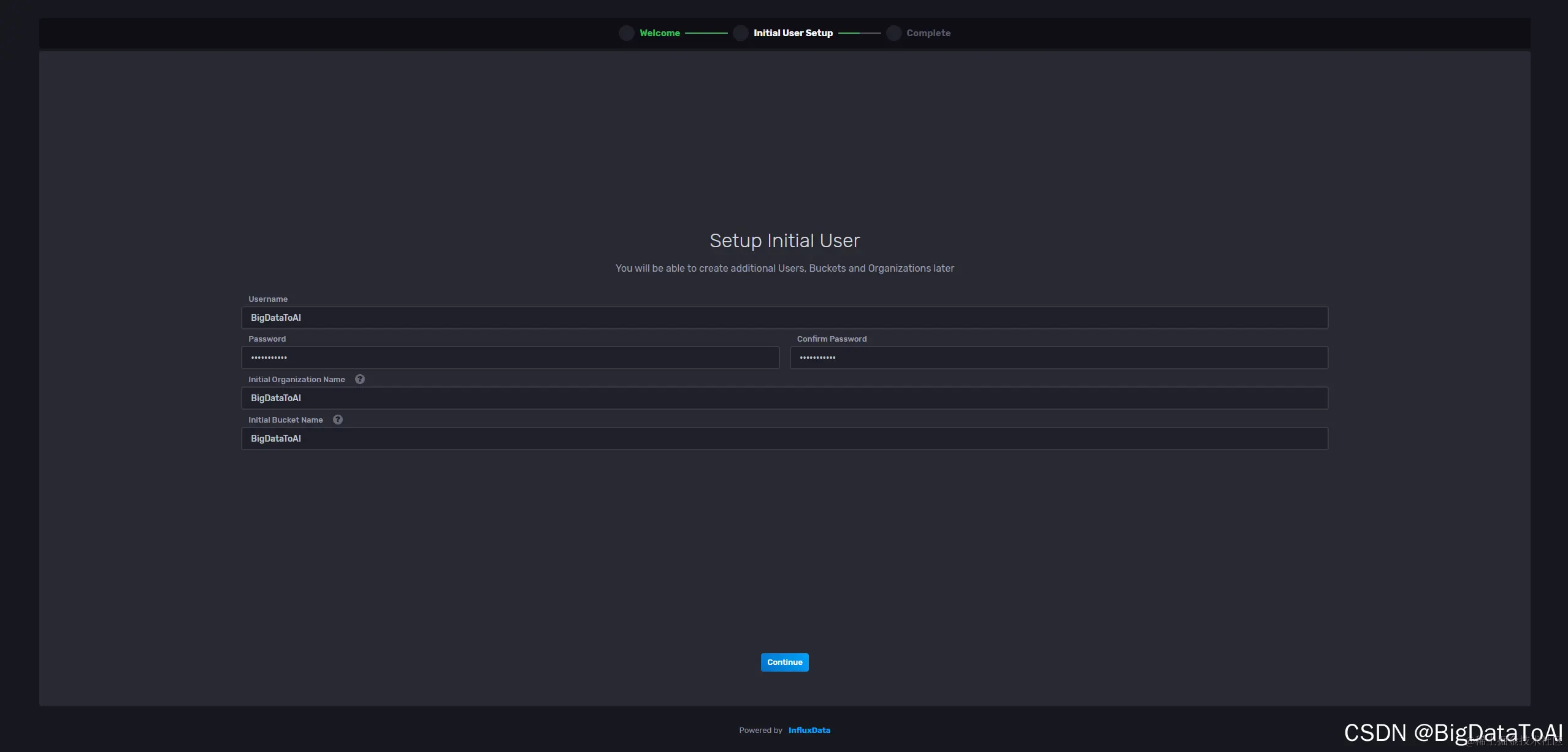
Task: Click inside the Password field
Action: 510,358
